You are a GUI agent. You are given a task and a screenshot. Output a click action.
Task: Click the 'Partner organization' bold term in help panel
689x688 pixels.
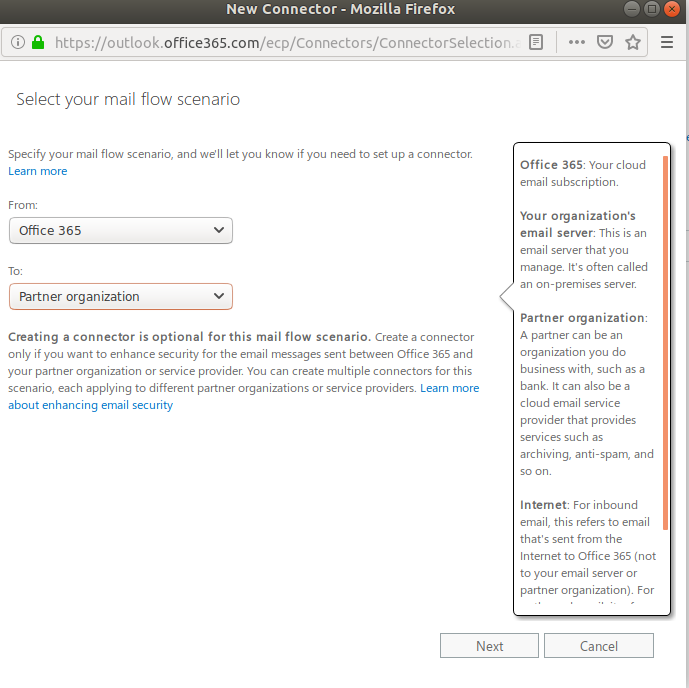click(583, 318)
